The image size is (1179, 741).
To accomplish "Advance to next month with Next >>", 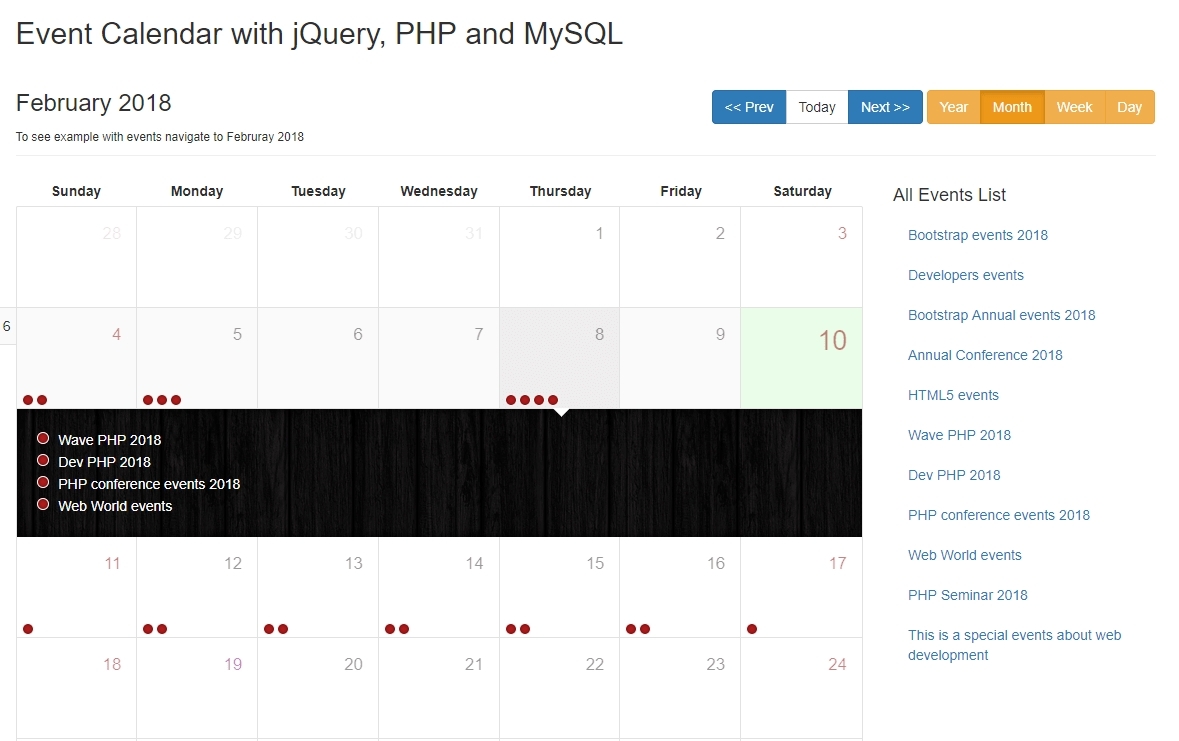I will 885,107.
